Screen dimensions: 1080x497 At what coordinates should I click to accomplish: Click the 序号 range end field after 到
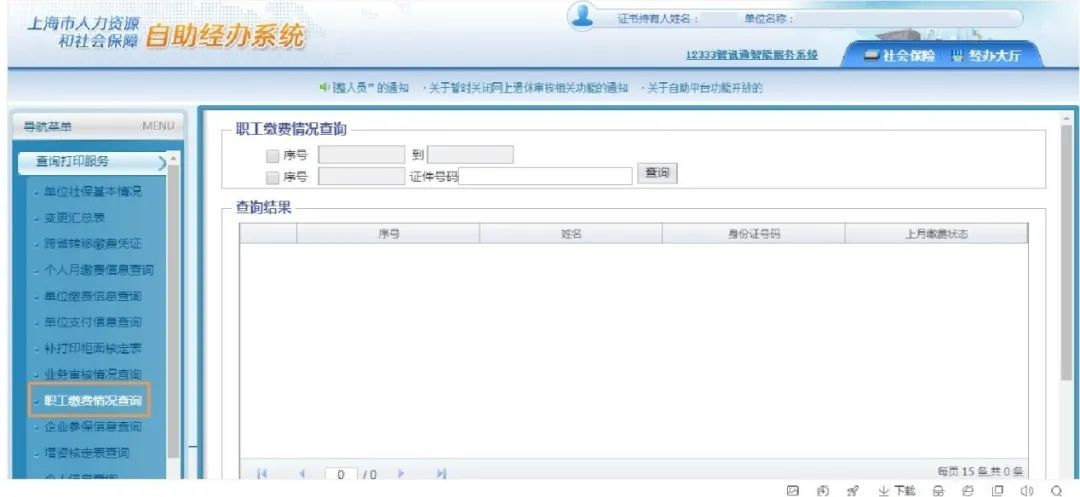[x=470, y=155]
